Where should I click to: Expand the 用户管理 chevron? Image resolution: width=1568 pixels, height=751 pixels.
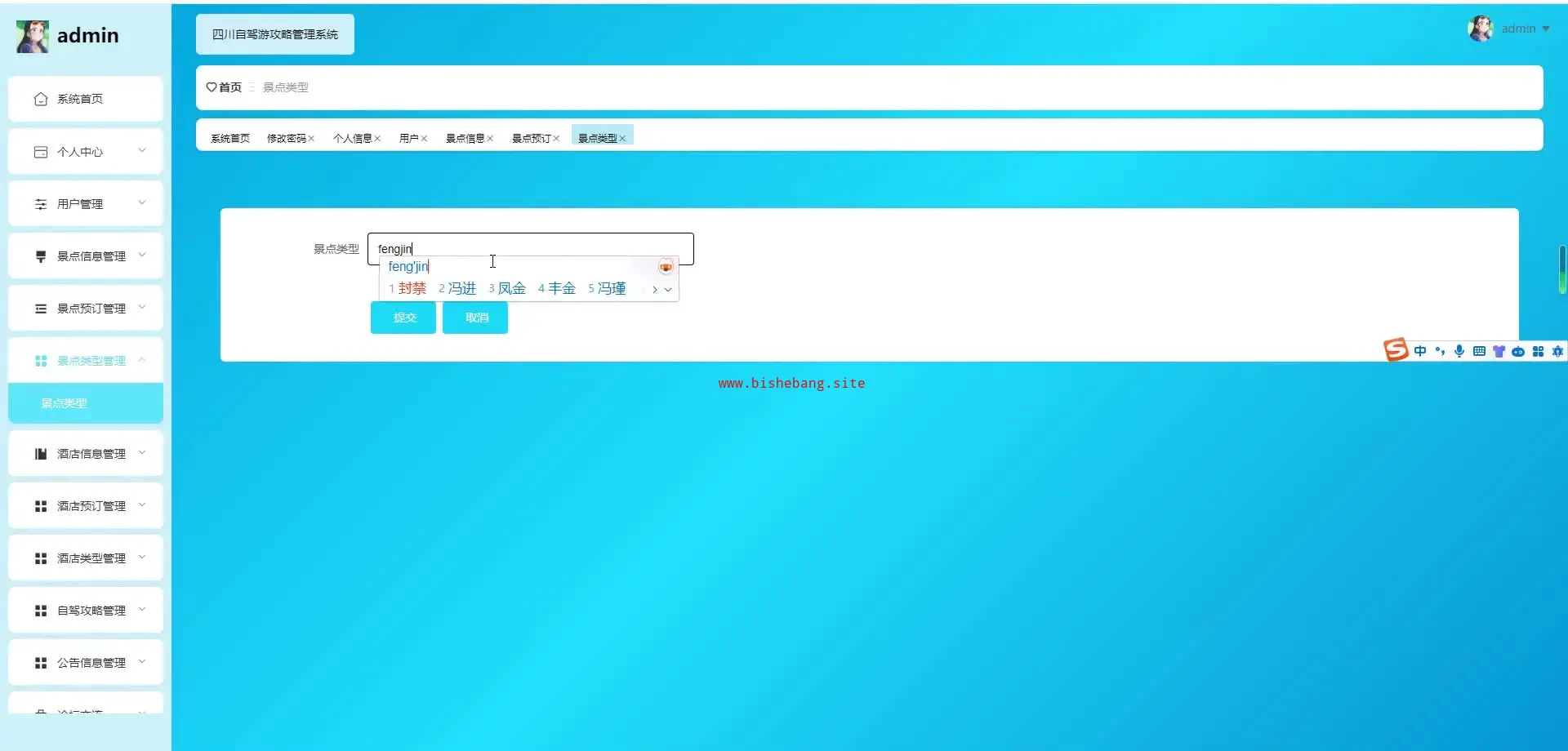coord(142,203)
